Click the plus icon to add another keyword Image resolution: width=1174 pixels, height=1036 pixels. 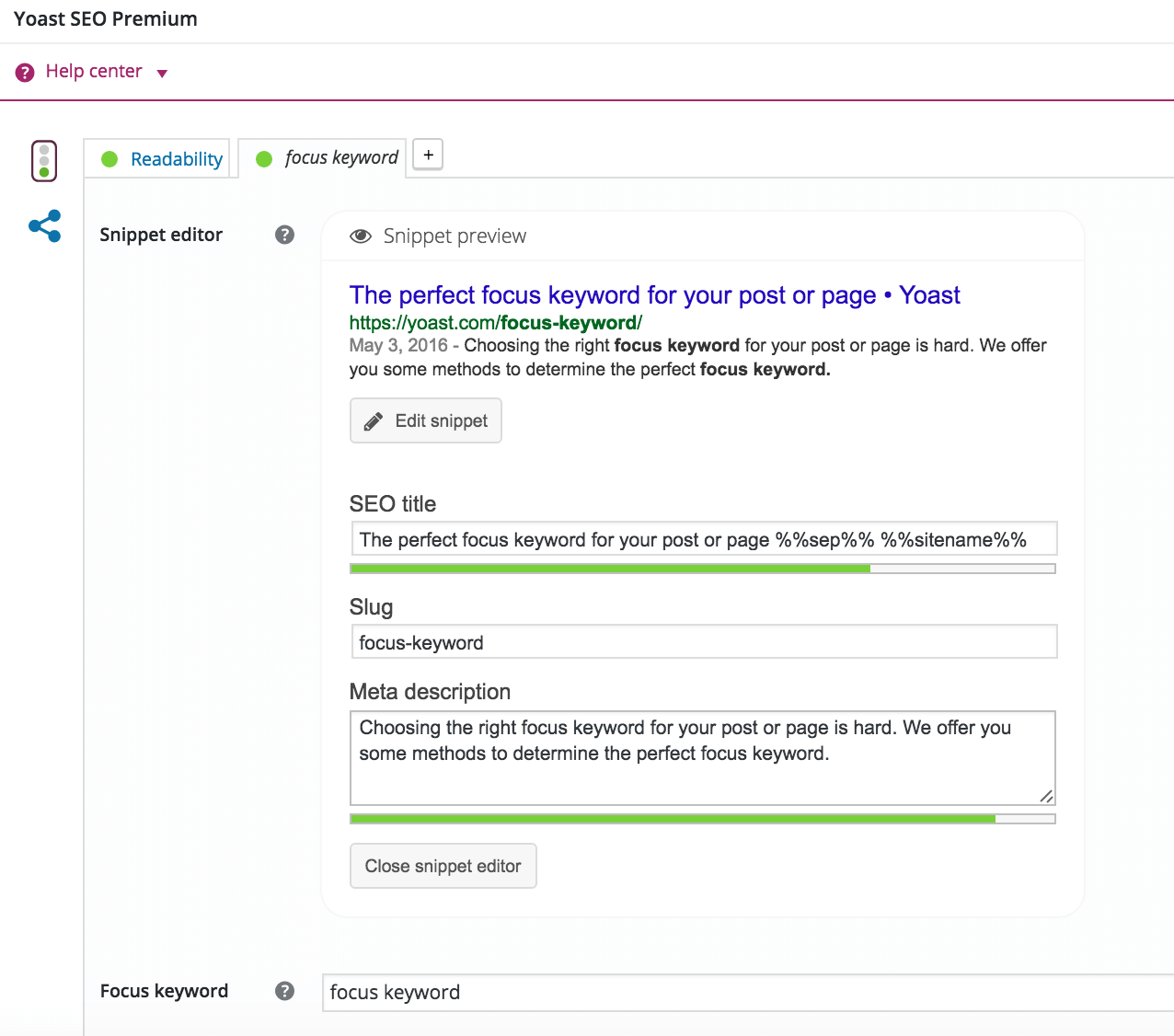pos(427,155)
